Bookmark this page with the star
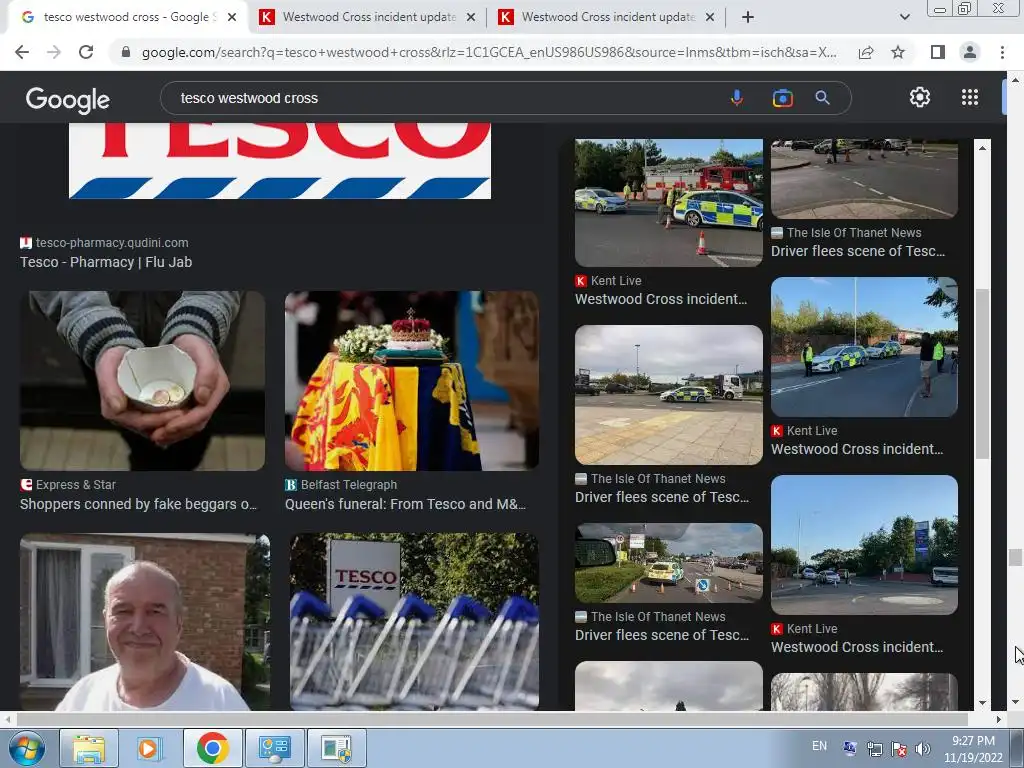This screenshot has height=768, width=1024. coord(898,52)
